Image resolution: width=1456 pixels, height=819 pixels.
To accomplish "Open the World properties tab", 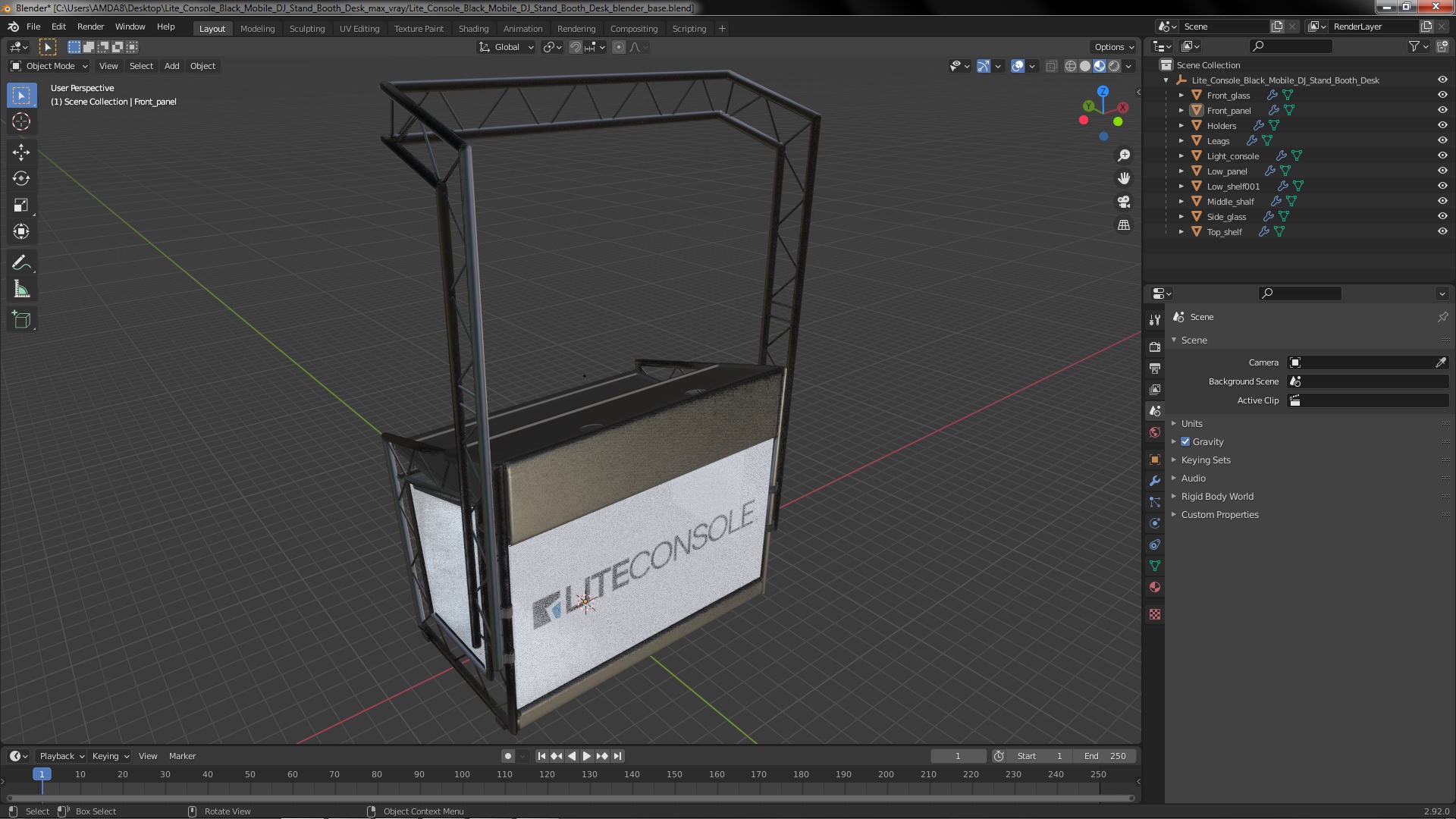I will (x=1155, y=432).
